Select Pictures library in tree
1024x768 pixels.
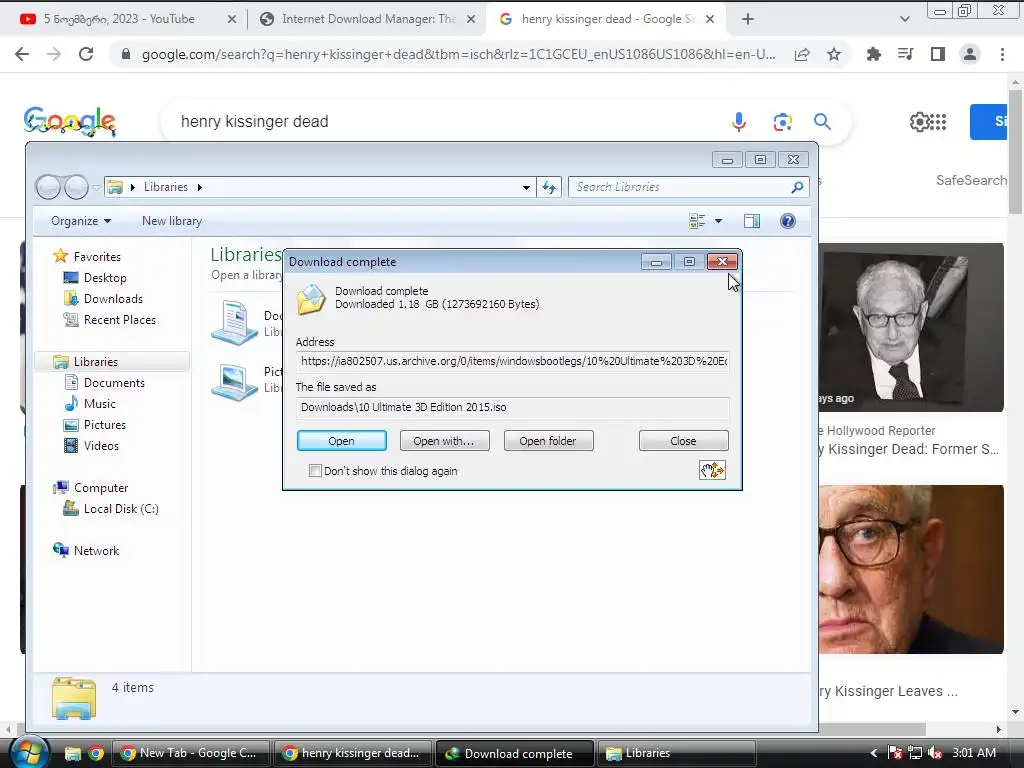coord(104,424)
